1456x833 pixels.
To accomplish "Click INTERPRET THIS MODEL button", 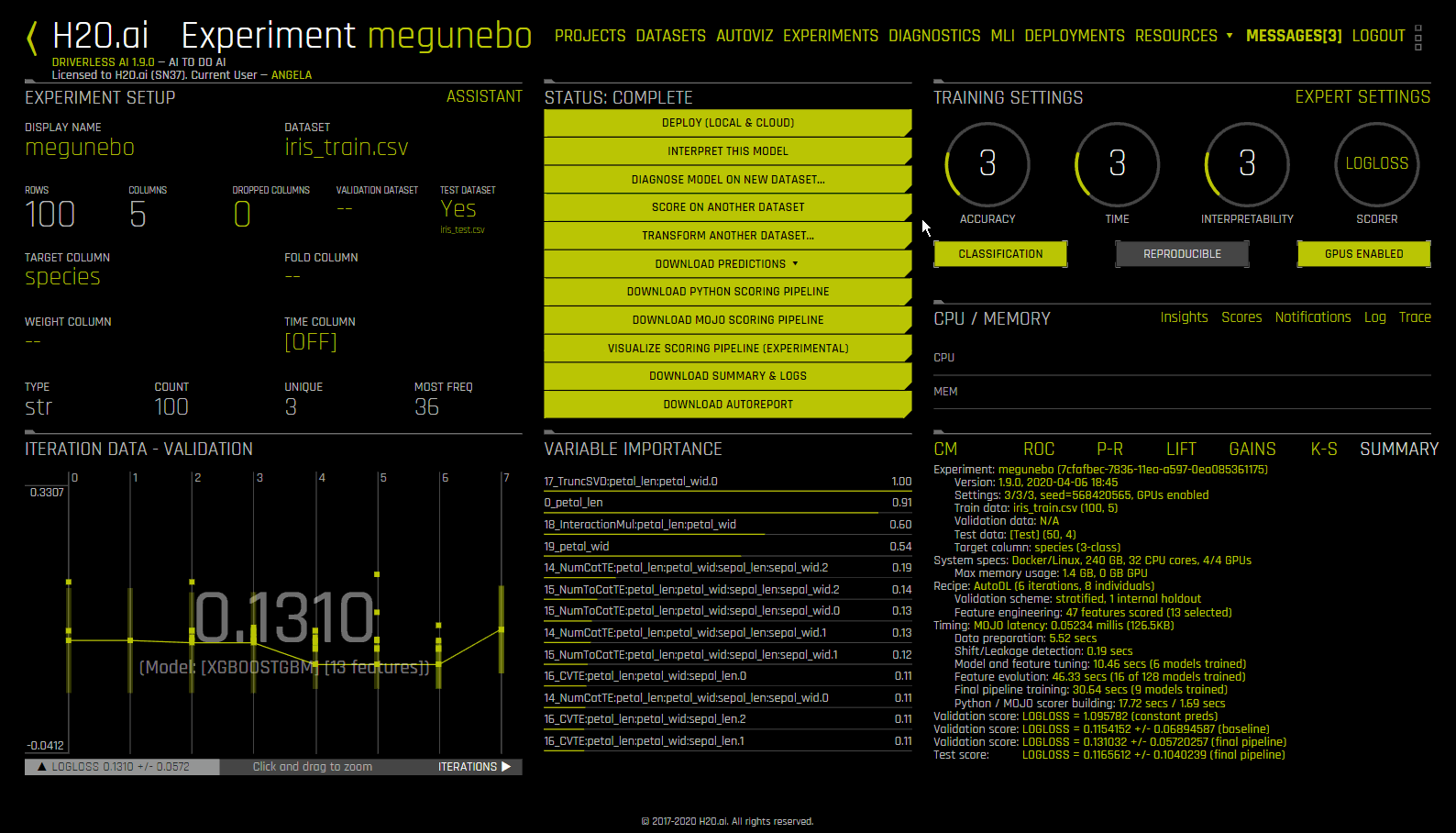I will (x=728, y=151).
